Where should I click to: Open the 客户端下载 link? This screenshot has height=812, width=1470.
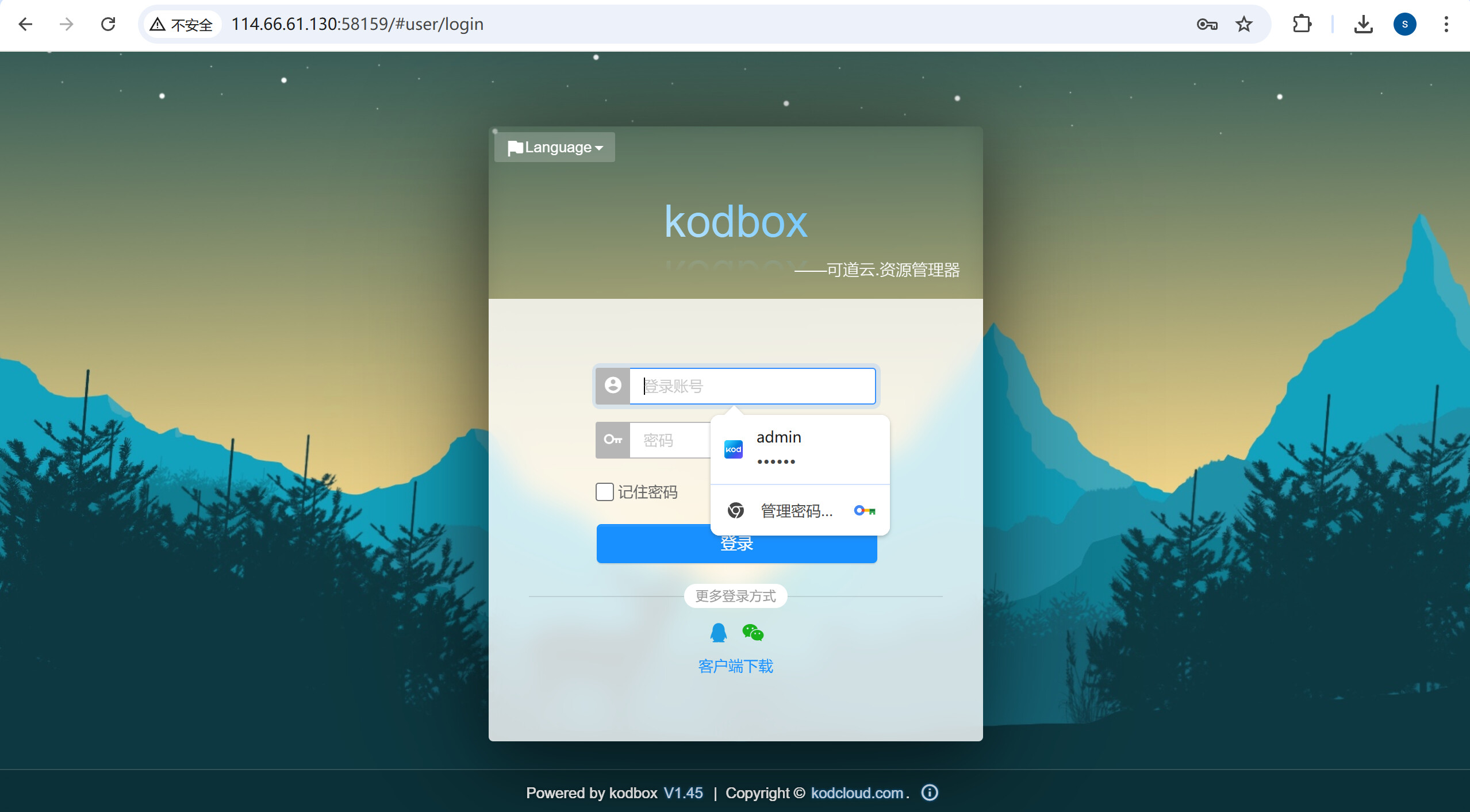(735, 666)
